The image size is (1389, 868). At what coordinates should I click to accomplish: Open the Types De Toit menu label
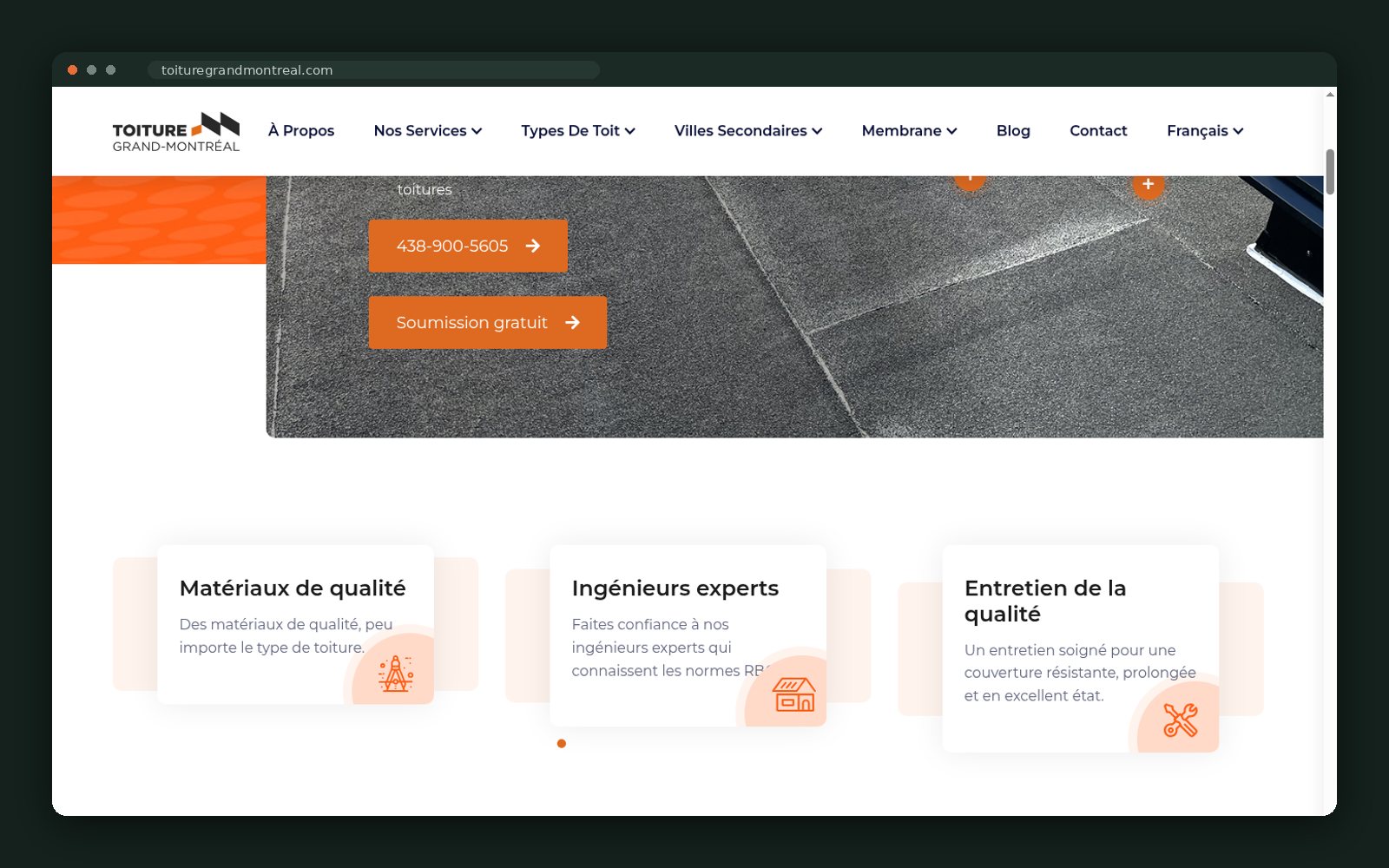point(570,131)
